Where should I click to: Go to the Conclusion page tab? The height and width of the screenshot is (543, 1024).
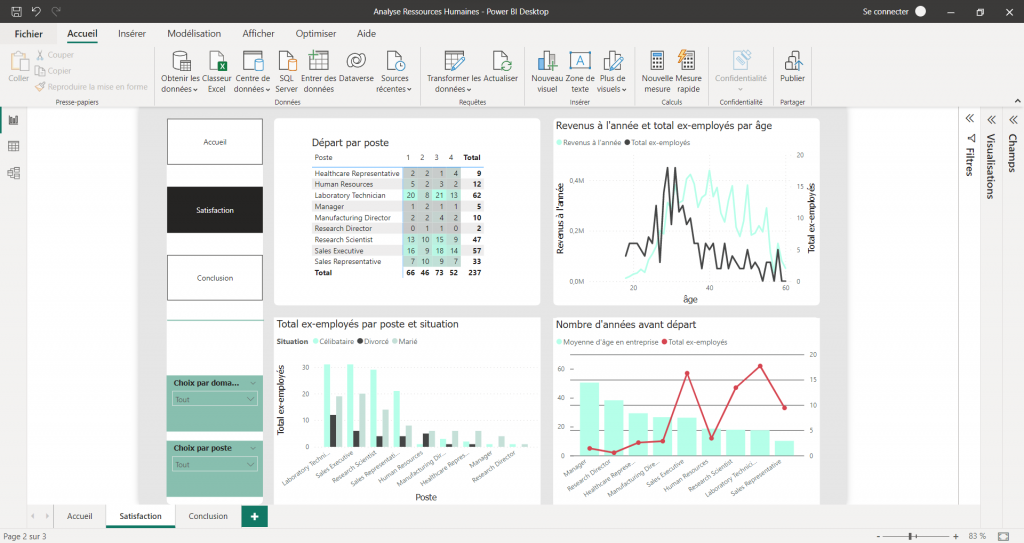(208, 516)
